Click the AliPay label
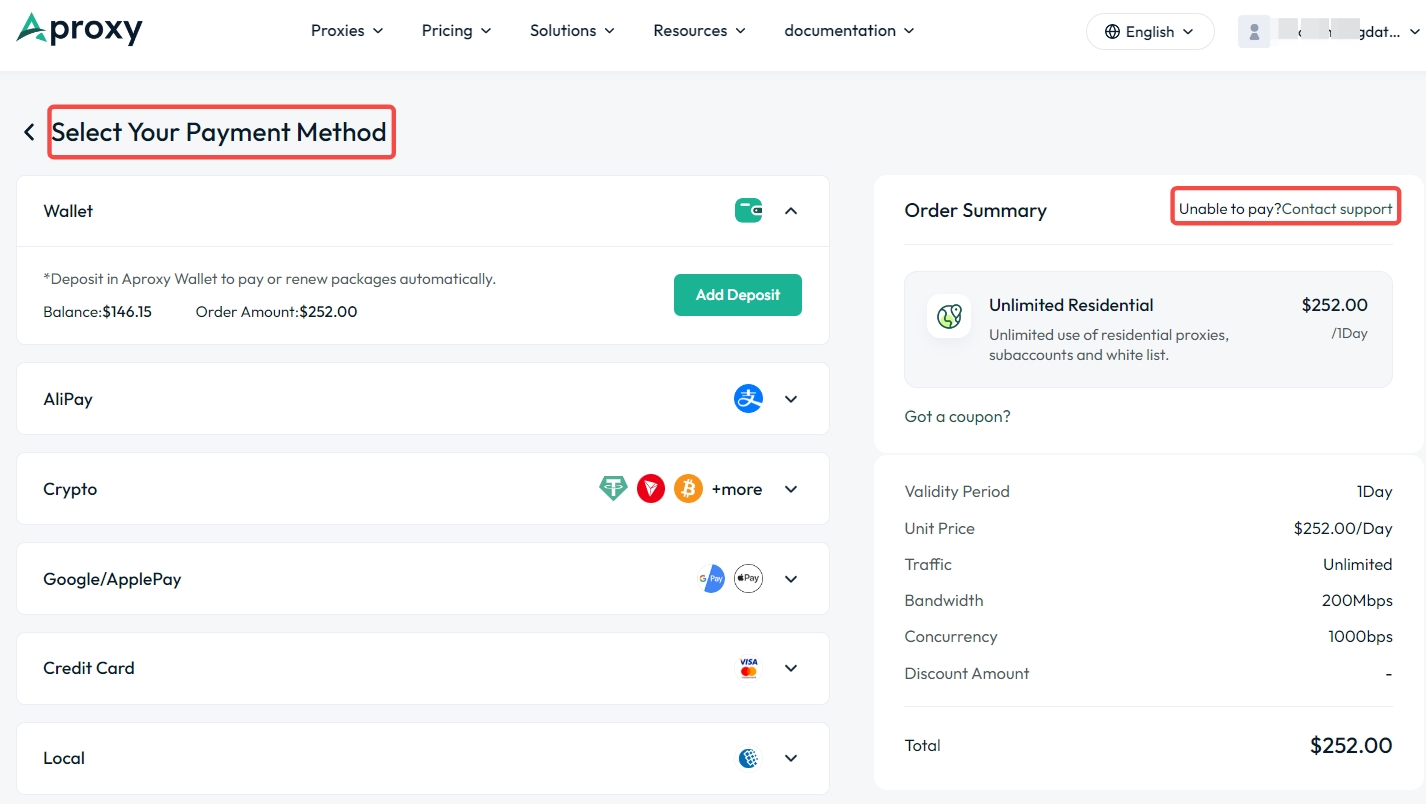1426x804 pixels. coord(68,399)
